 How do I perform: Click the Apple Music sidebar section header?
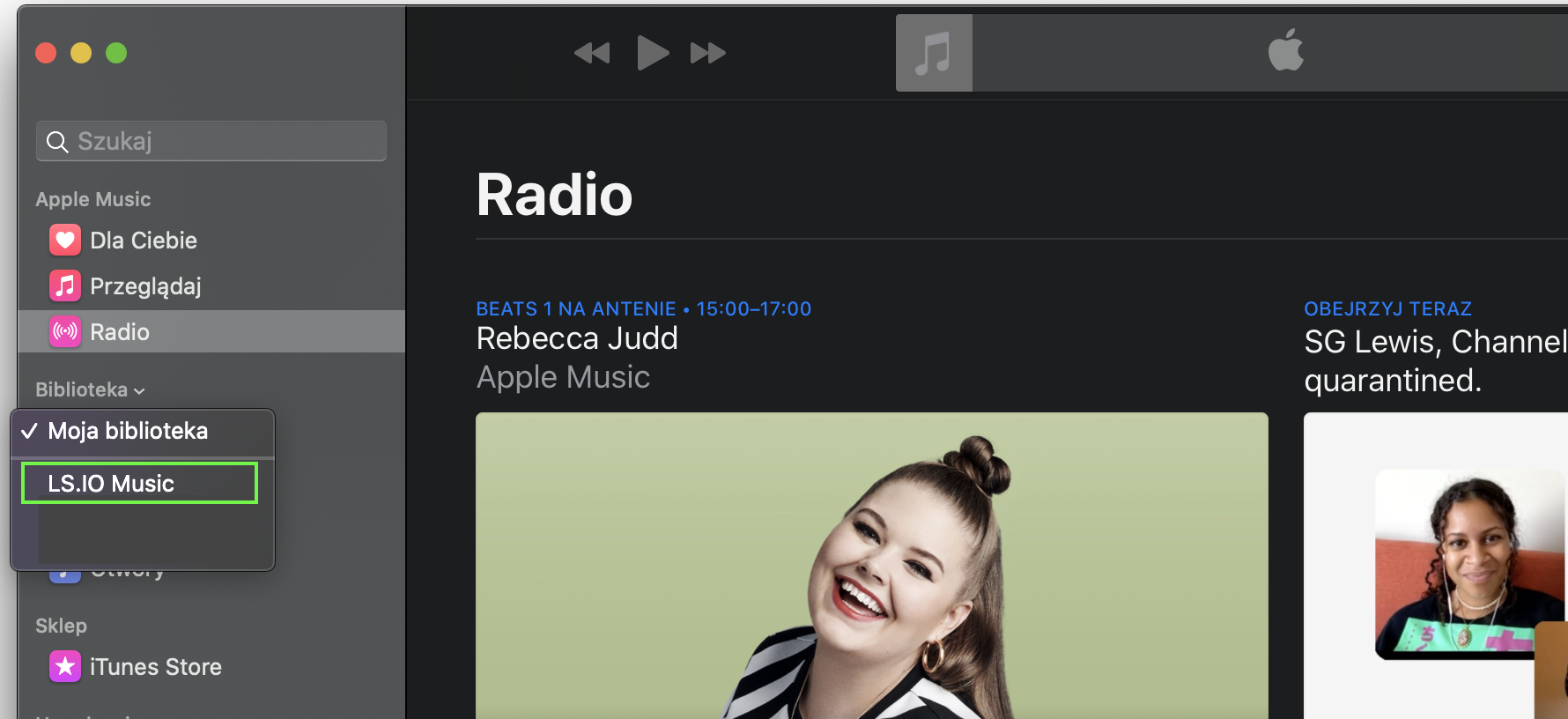tap(93, 200)
